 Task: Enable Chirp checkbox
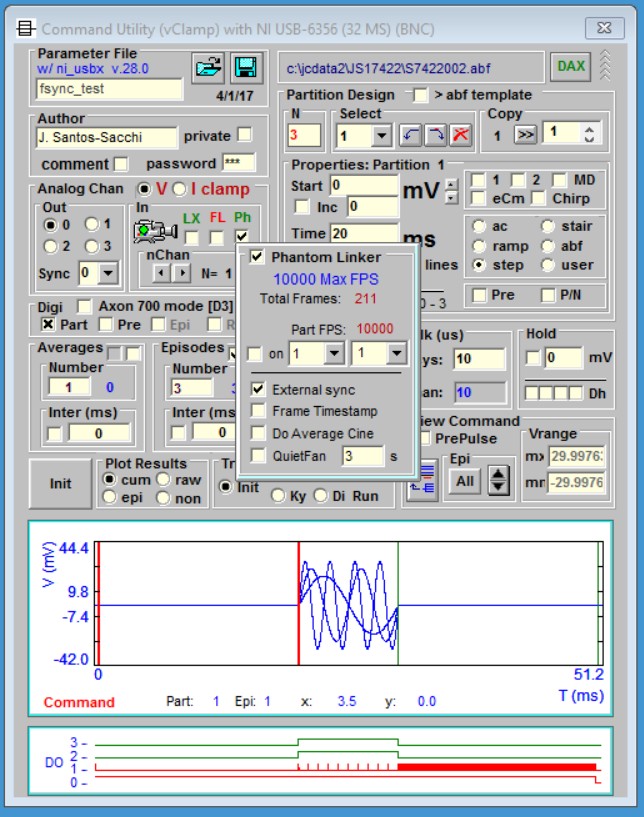tap(538, 198)
